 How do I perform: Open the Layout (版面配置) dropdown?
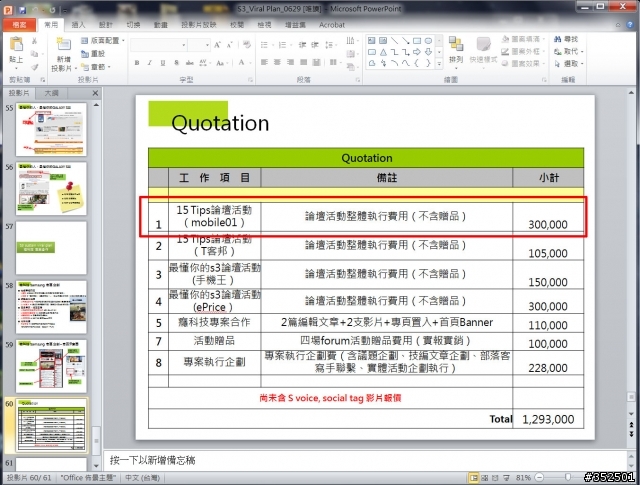103,40
